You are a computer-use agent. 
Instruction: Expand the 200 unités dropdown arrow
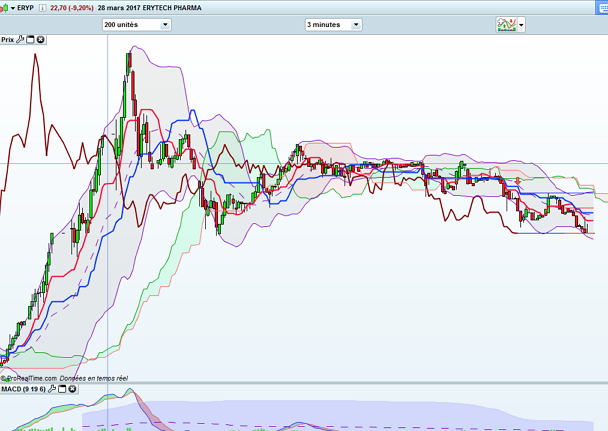coord(165,24)
